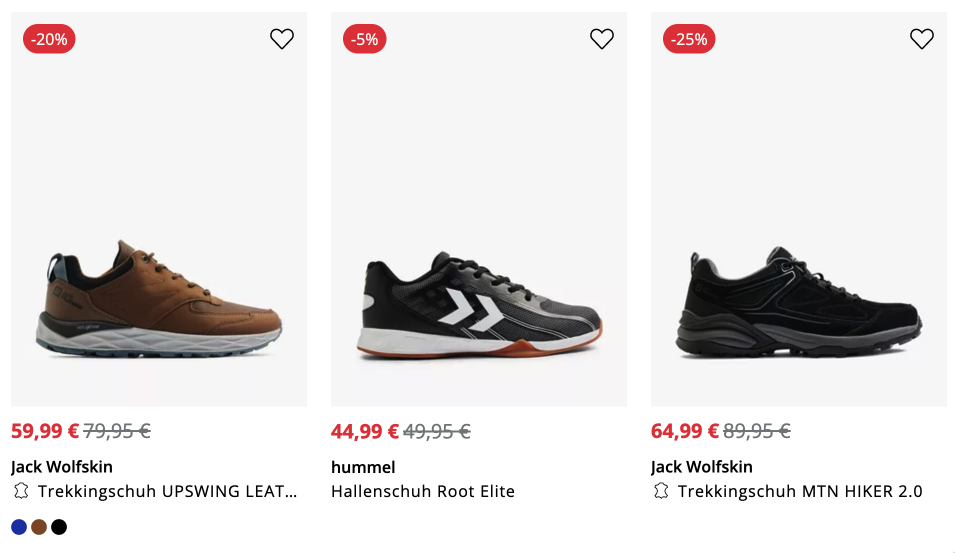Image resolution: width=955 pixels, height=553 pixels.
Task: Click the 64,99 € sale price
Action: pyautogui.click(x=685, y=431)
